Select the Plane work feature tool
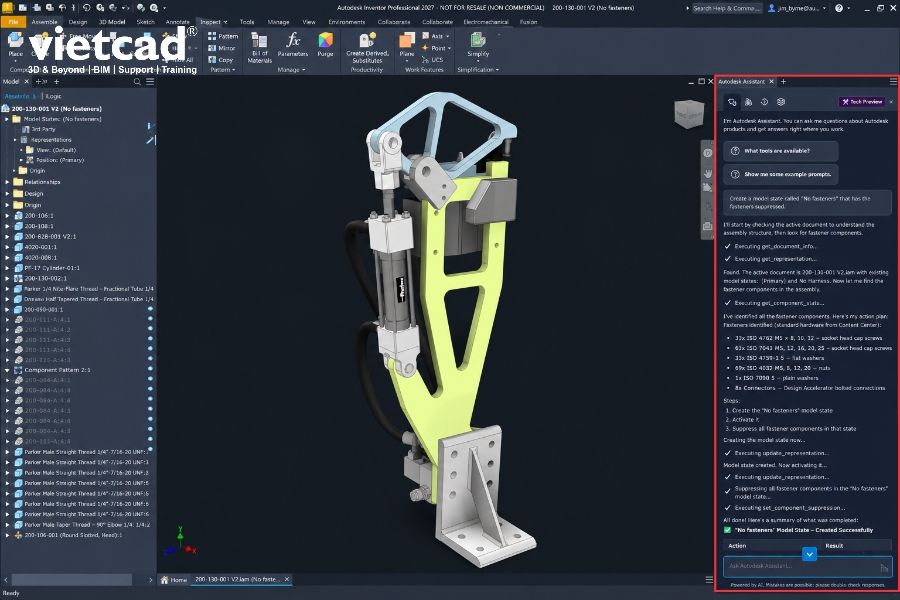 pyautogui.click(x=407, y=45)
